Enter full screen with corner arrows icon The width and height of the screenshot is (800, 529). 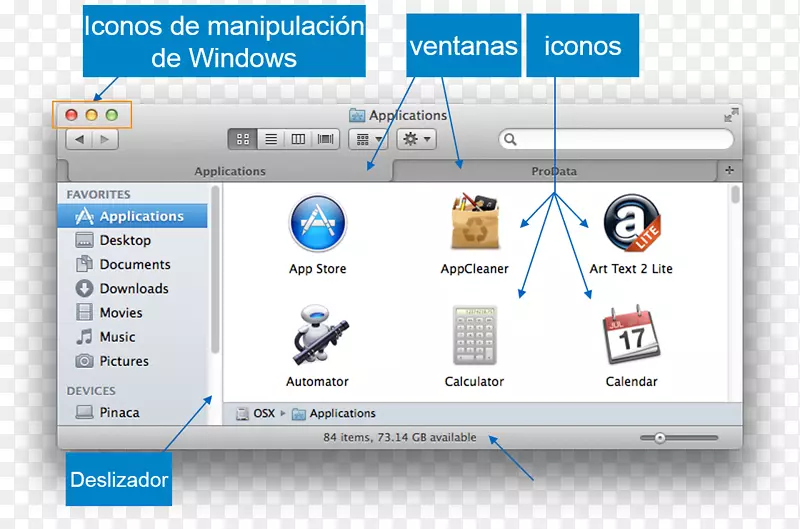click(x=731, y=115)
